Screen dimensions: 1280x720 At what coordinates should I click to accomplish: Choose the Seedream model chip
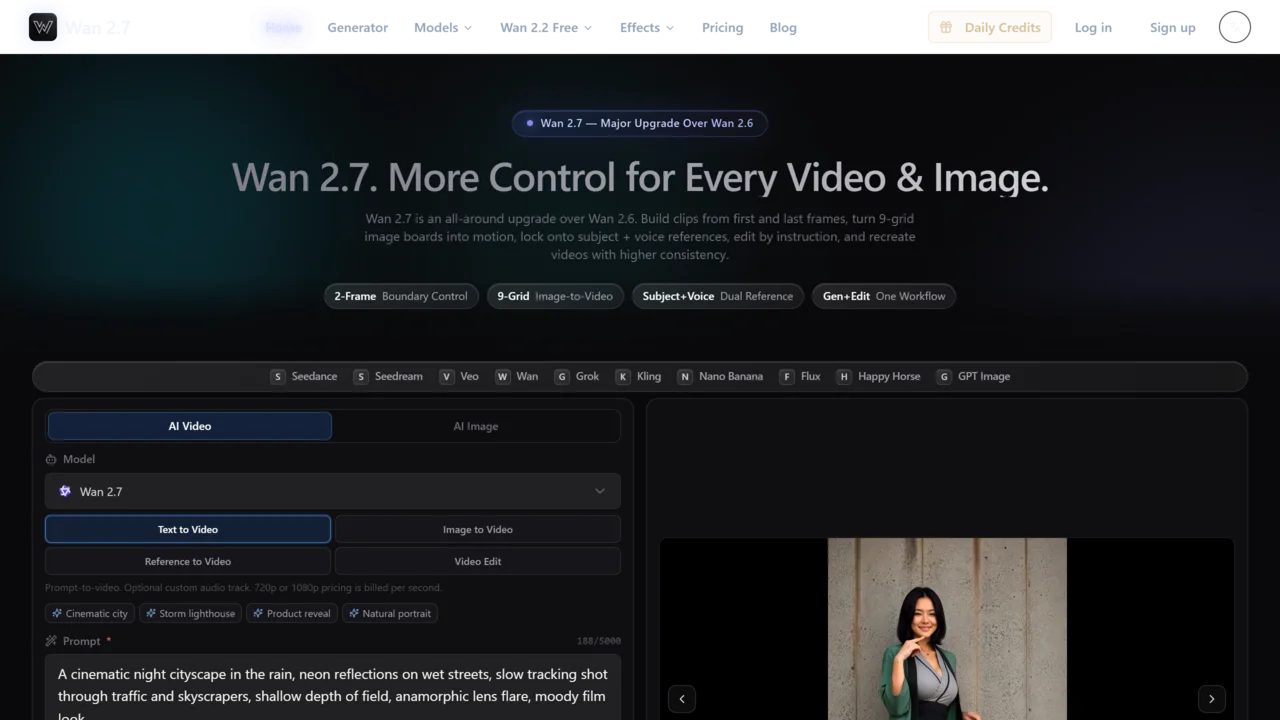click(388, 376)
